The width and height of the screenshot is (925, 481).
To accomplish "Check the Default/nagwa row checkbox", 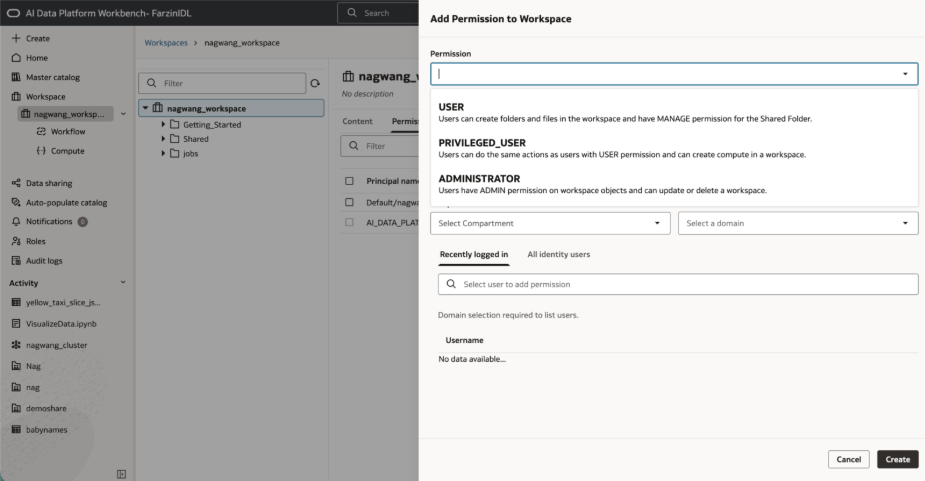I will point(349,202).
